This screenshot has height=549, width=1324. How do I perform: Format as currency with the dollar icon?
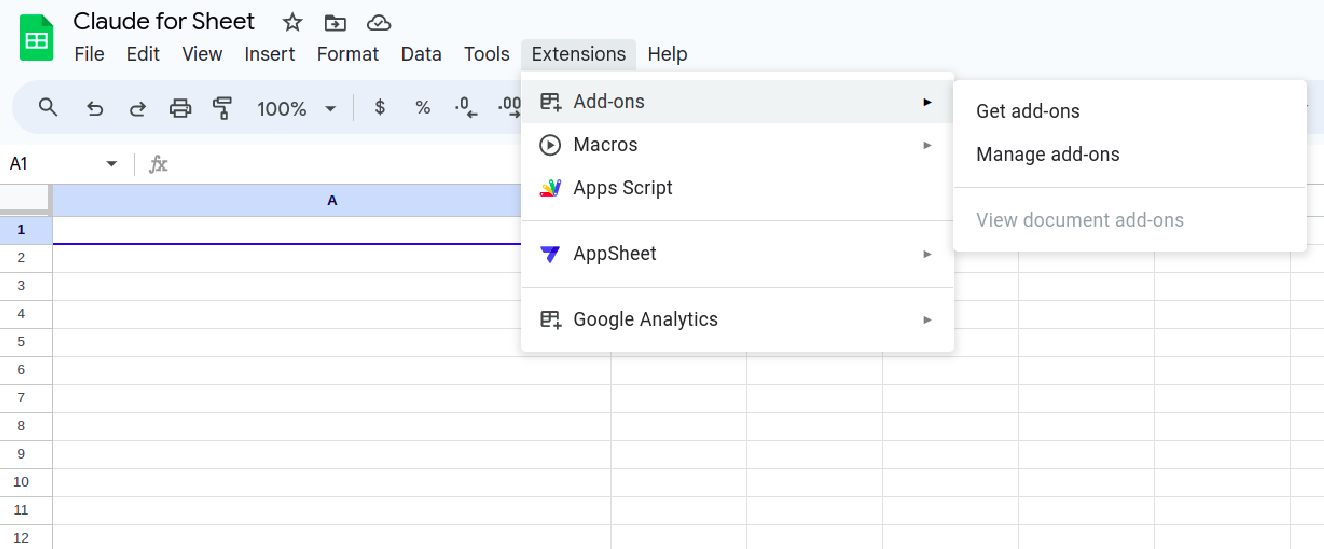[x=380, y=108]
